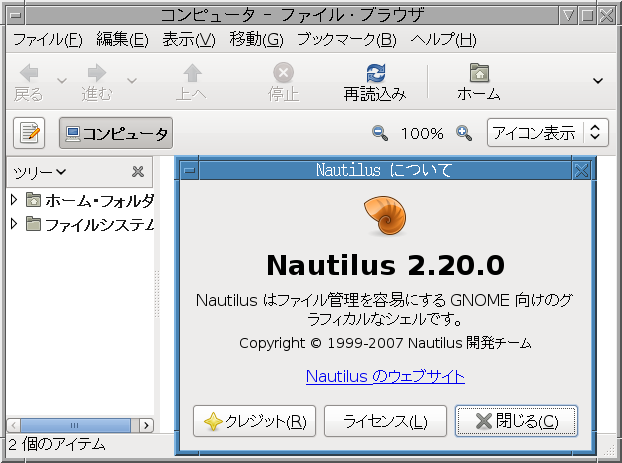622x463 pixels.
Task: Click the file system folder icon in tree
Action: click(33, 224)
